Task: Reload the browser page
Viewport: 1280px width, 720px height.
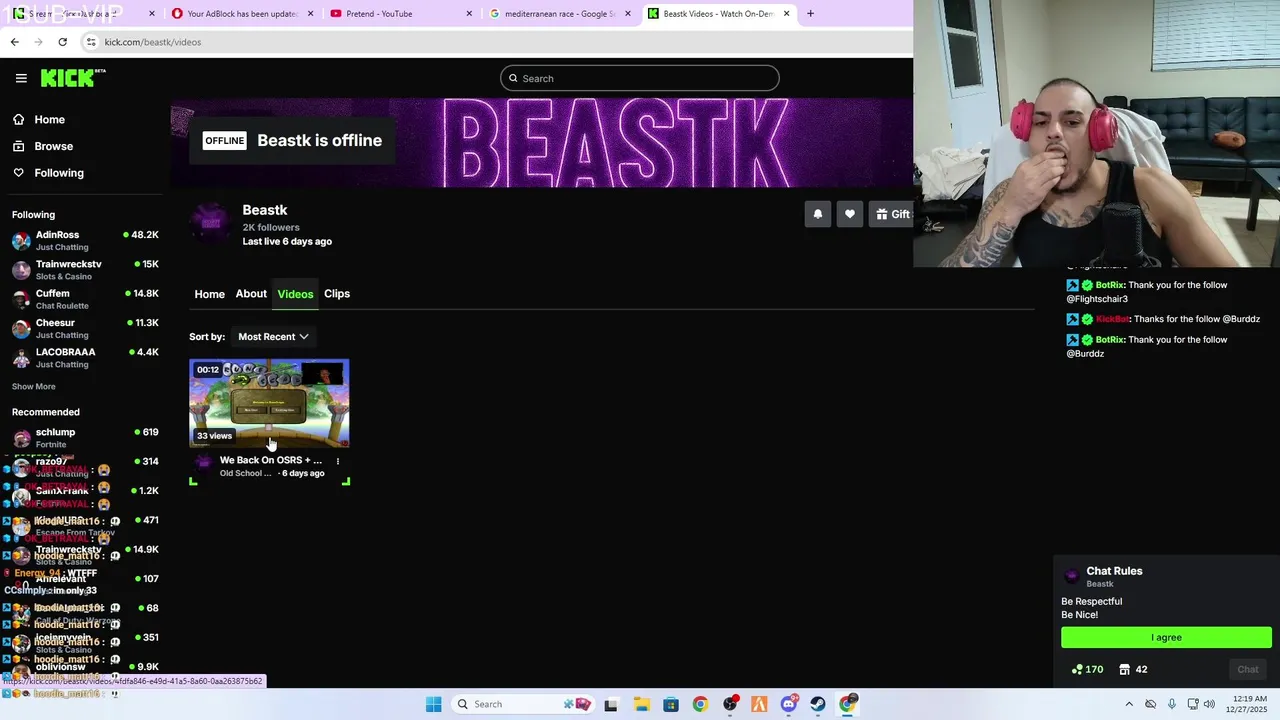Action: (62, 42)
